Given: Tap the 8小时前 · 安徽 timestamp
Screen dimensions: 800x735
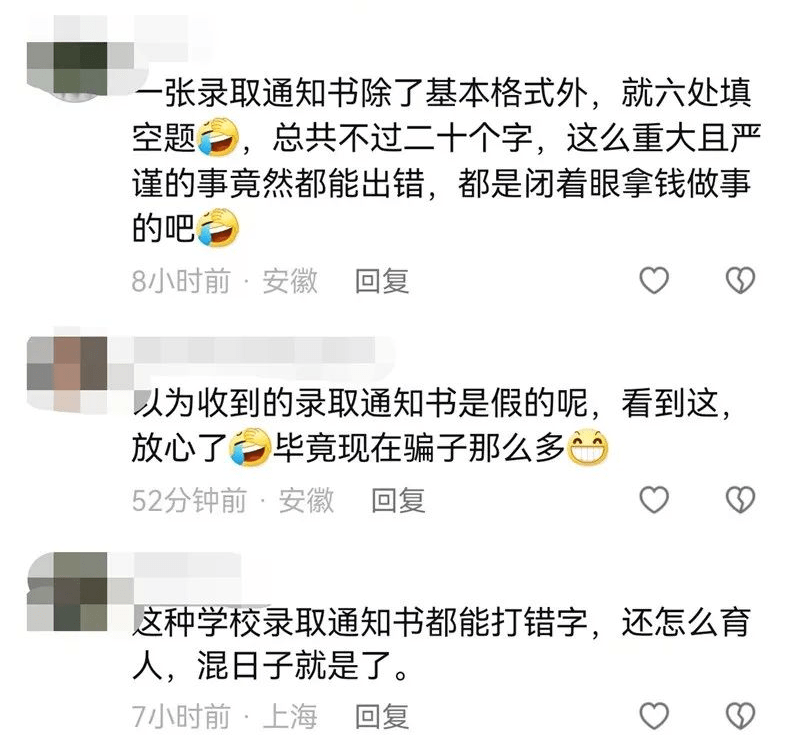Looking at the screenshot, I should point(224,281).
